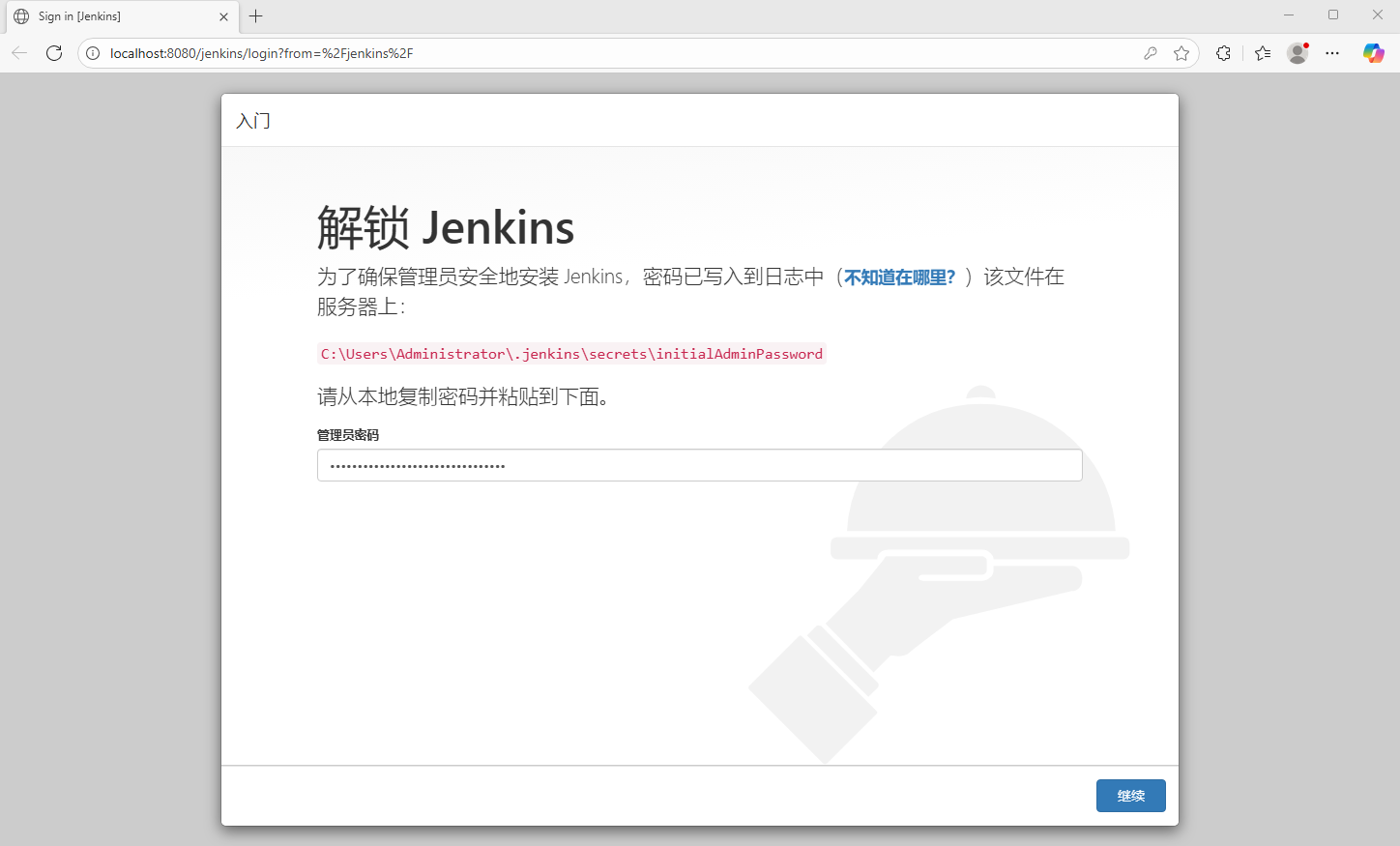Reload the Jenkins login page
Viewport: 1400px width, 846px height.
pyautogui.click(x=54, y=53)
